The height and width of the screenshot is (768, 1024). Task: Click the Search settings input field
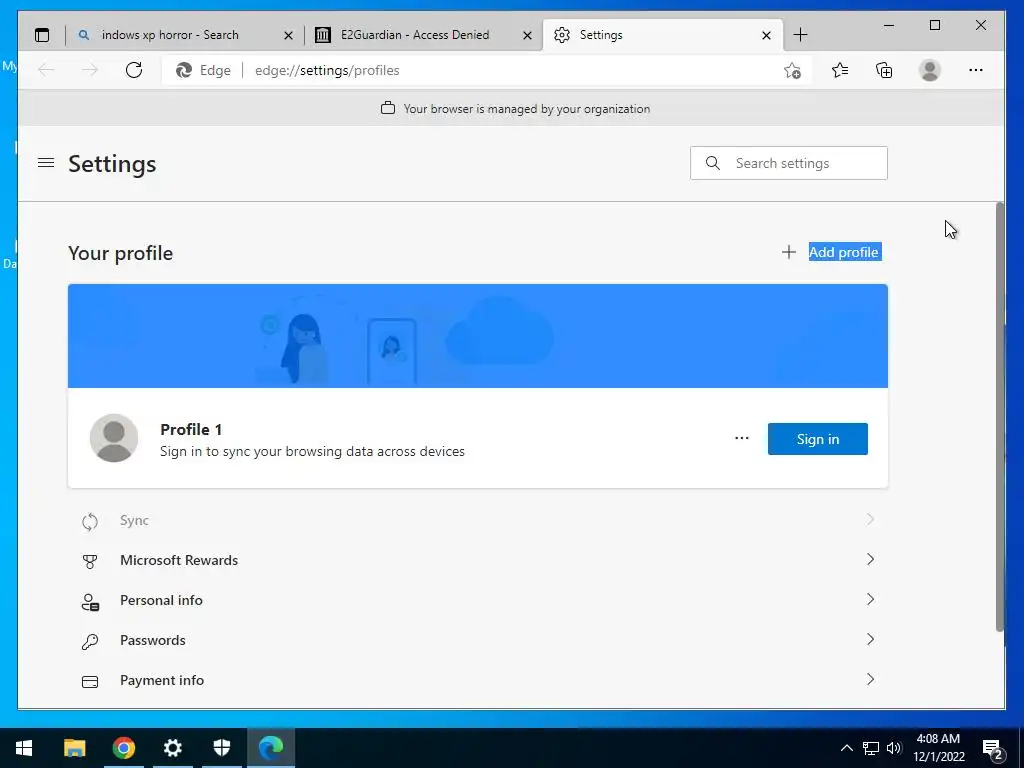(788, 163)
